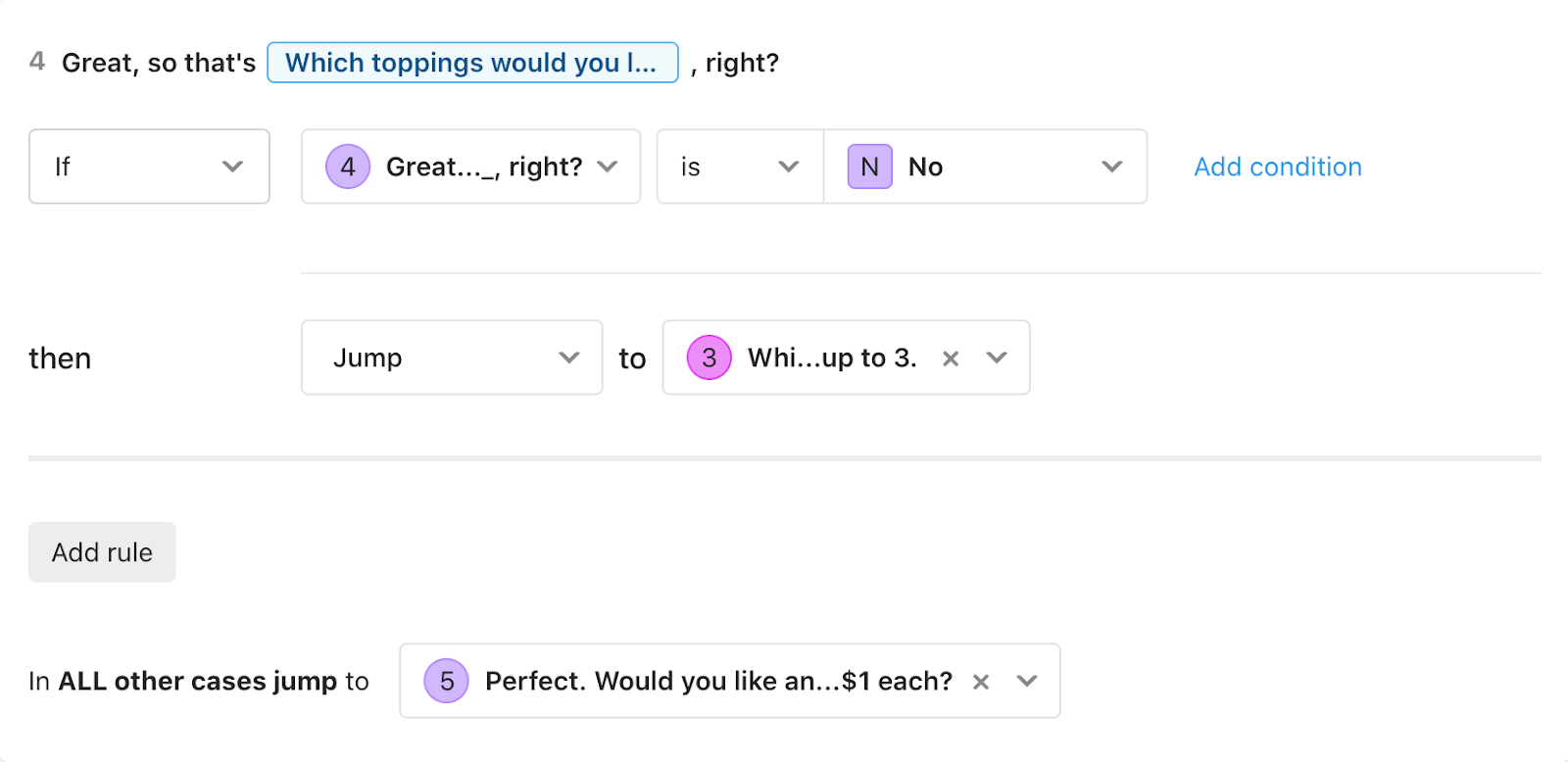Click the Add rule button
Image resolution: width=1568 pixels, height=762 pixels.
[102, 552]
